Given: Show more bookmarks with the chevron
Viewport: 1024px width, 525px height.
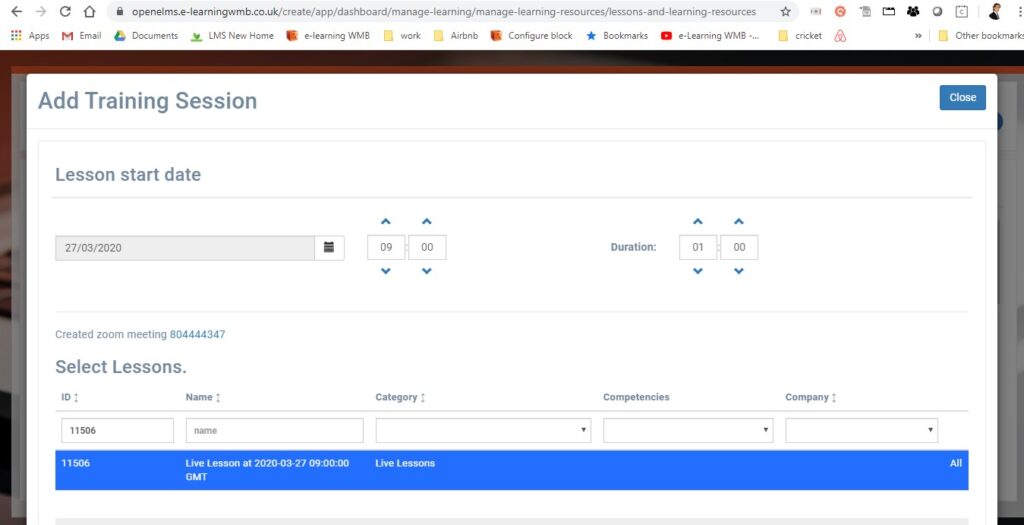Looking at the screenshot, I should tap(918, 36).
